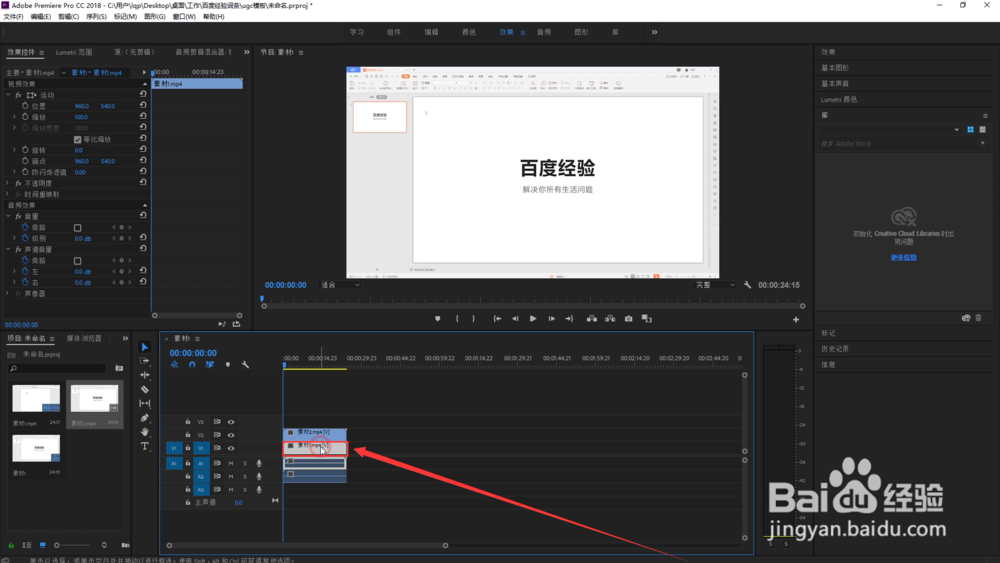Enable voice-over record on track A1
This screenshot has height=563, width=1000.
pos(259,464)
